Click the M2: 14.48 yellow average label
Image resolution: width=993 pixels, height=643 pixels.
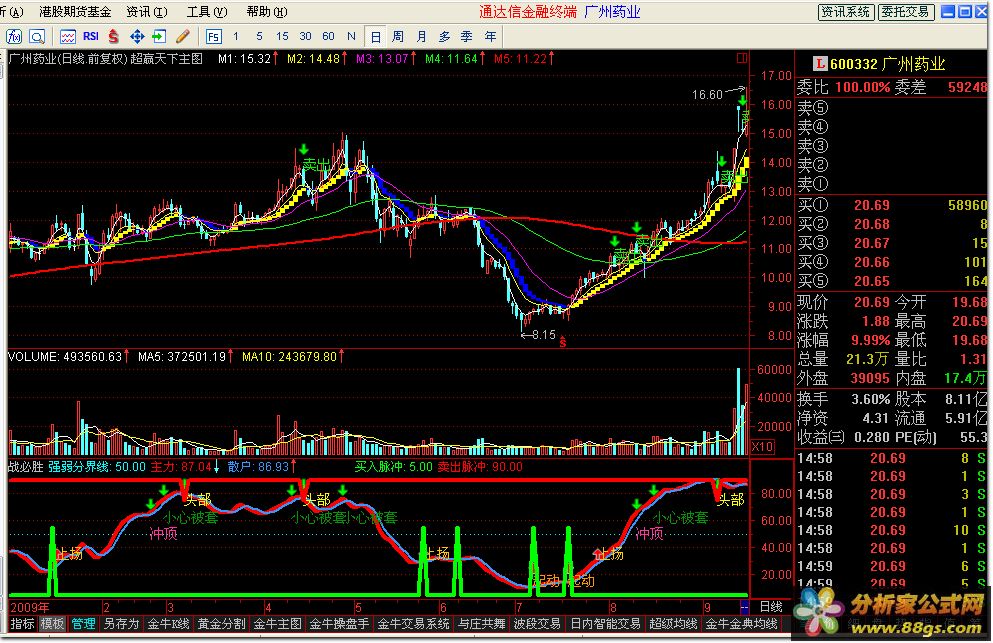[x=317, y=58]
